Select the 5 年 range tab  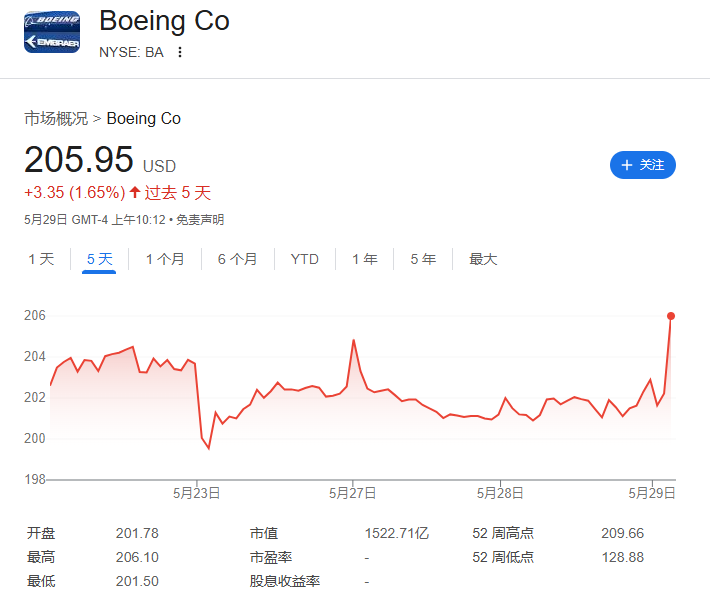422,259
